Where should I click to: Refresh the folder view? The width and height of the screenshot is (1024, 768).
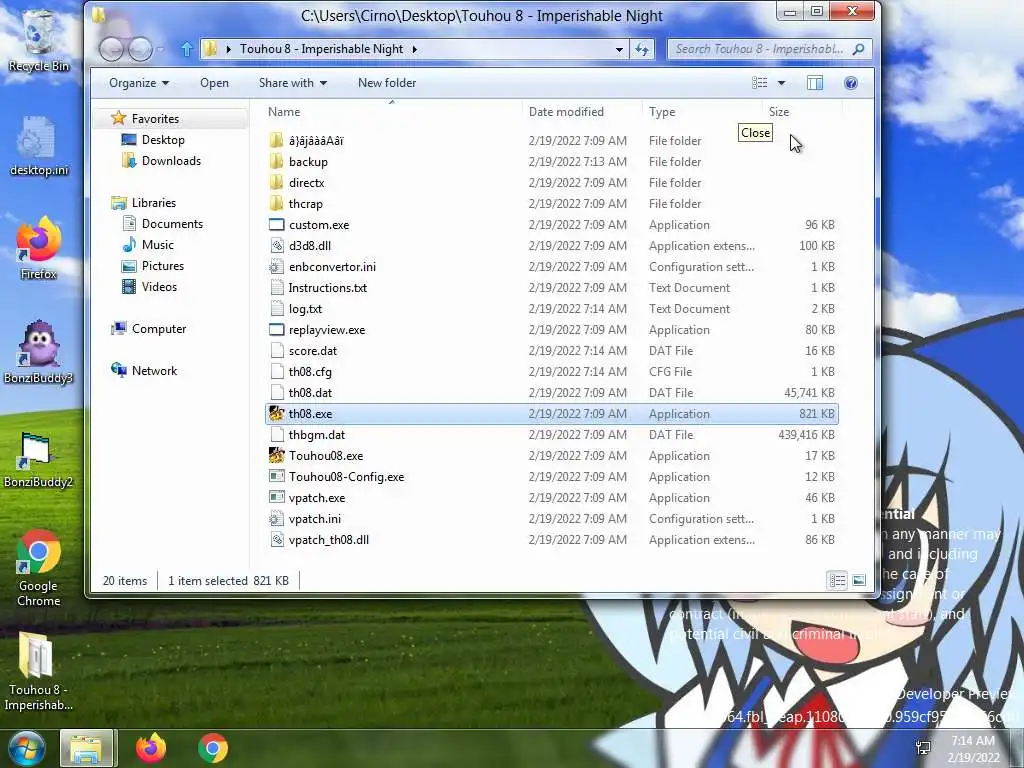tap(642, 49)
